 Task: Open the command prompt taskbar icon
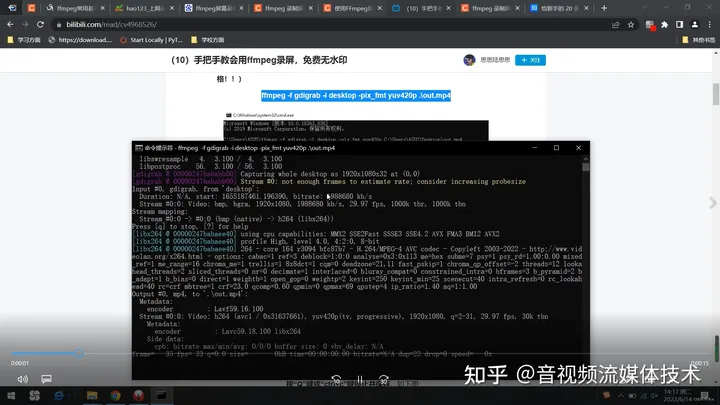[x=161, y=395]
